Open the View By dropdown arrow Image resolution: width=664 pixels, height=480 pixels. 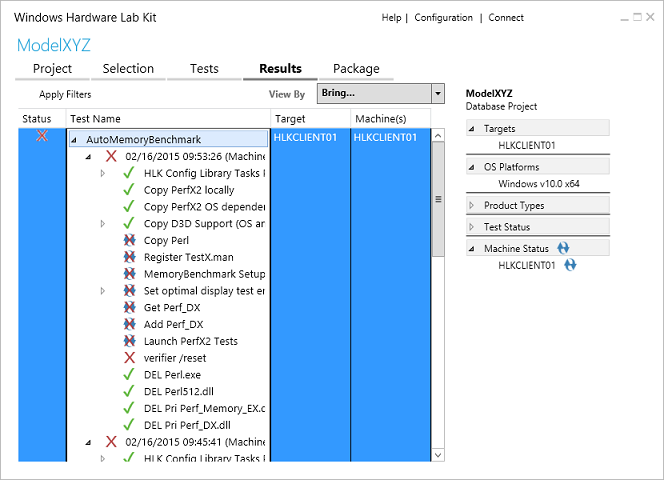438,93
